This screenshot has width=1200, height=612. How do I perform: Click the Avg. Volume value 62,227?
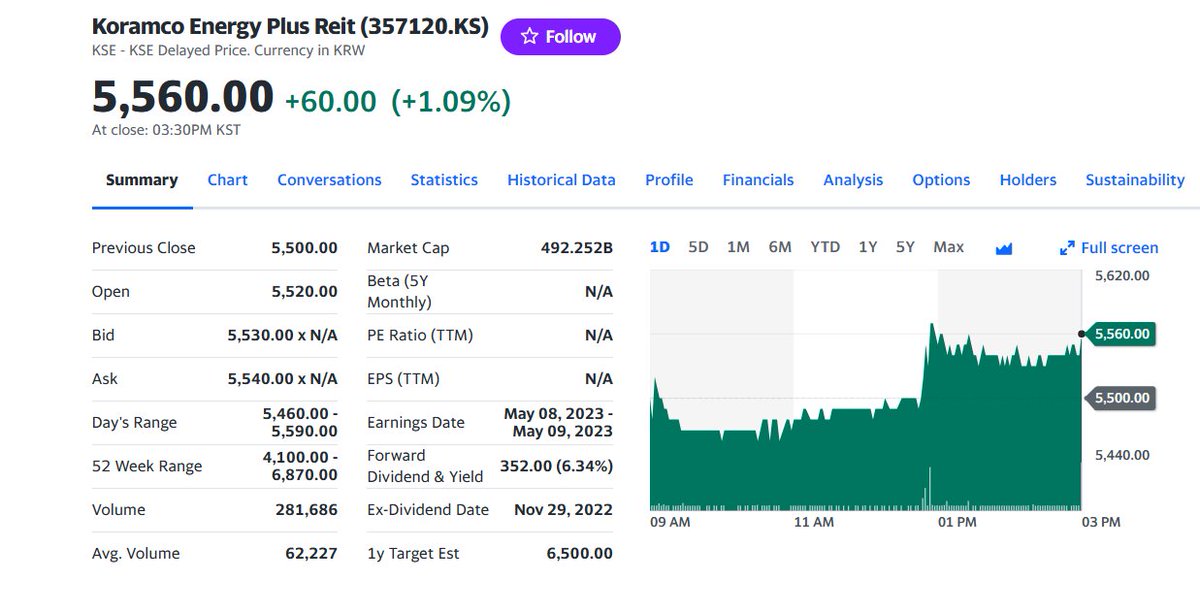[x=311, y=554]
